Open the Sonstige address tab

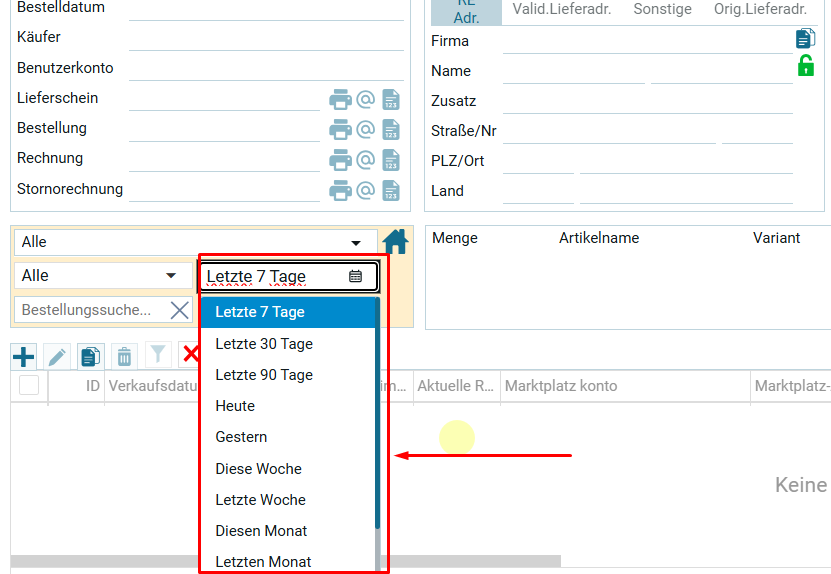click(662, 9)
